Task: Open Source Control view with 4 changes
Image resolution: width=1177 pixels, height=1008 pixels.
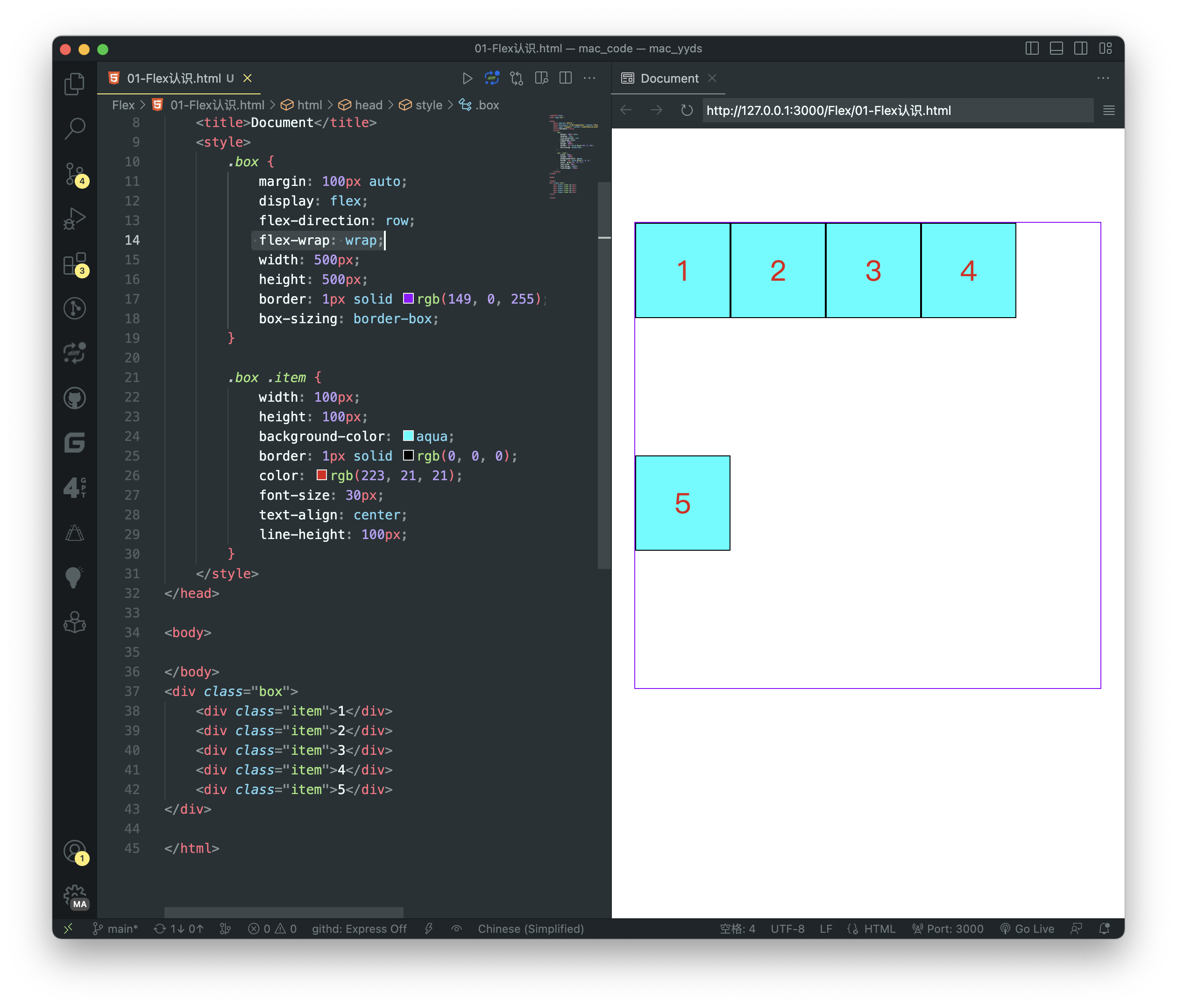Action: click(74, 174)
